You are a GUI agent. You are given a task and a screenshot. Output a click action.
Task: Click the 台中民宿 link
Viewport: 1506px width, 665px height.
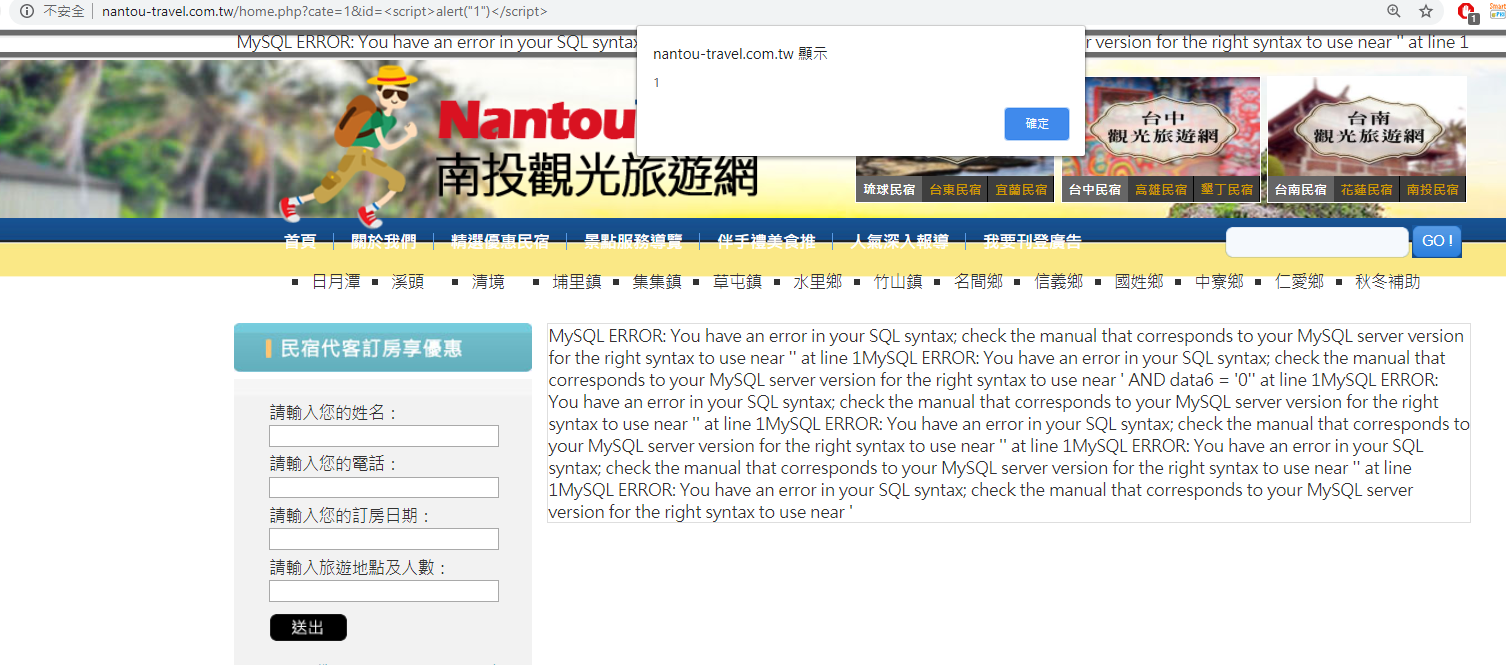pyautogui.click(x=1094, y=189)
